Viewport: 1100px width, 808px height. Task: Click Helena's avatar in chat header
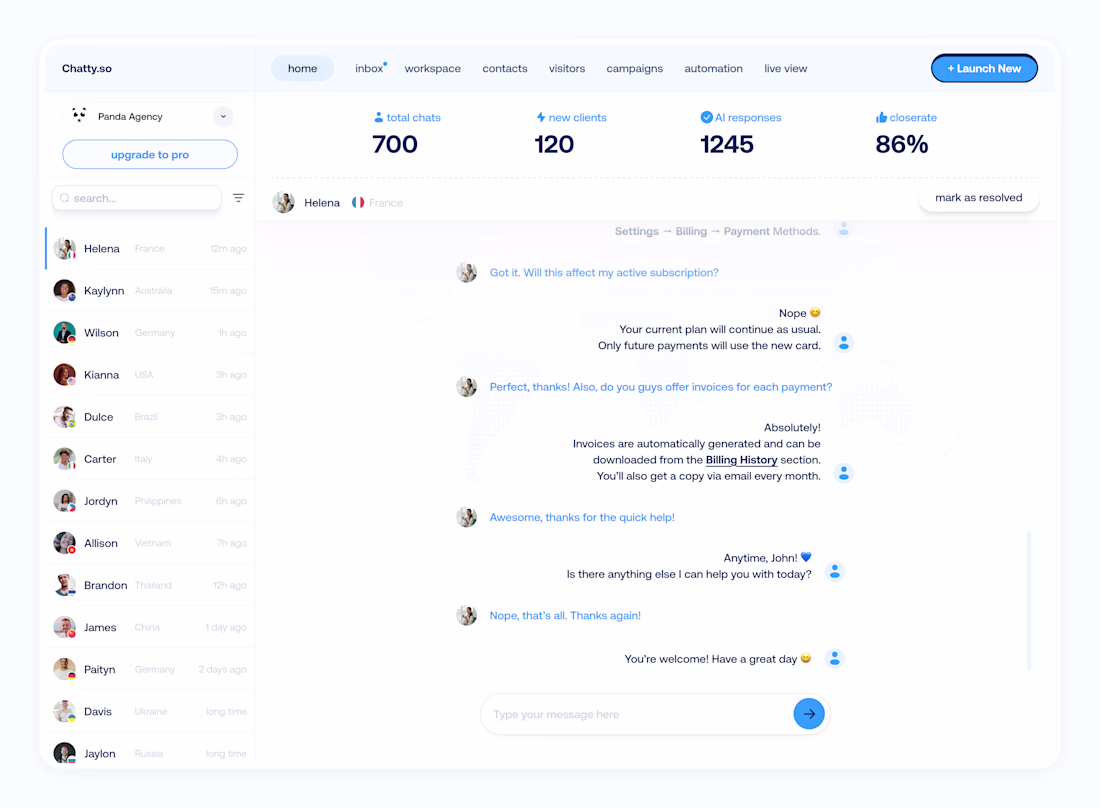283,202
